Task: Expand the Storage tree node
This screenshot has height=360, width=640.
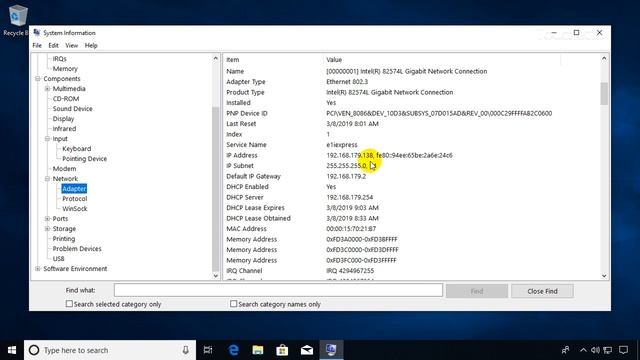Action: click(47, 229)
